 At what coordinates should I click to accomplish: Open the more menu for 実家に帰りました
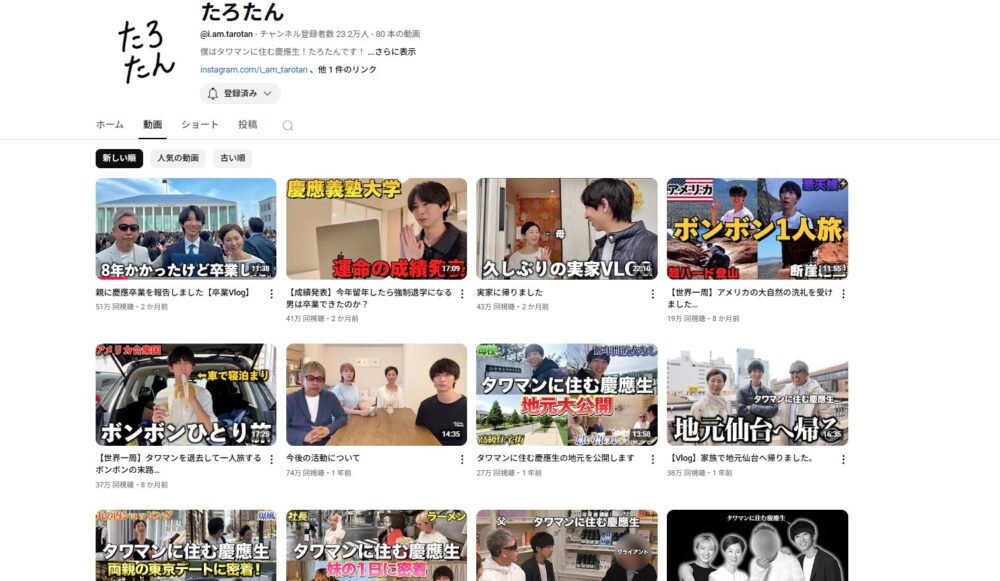click(652, 294)
